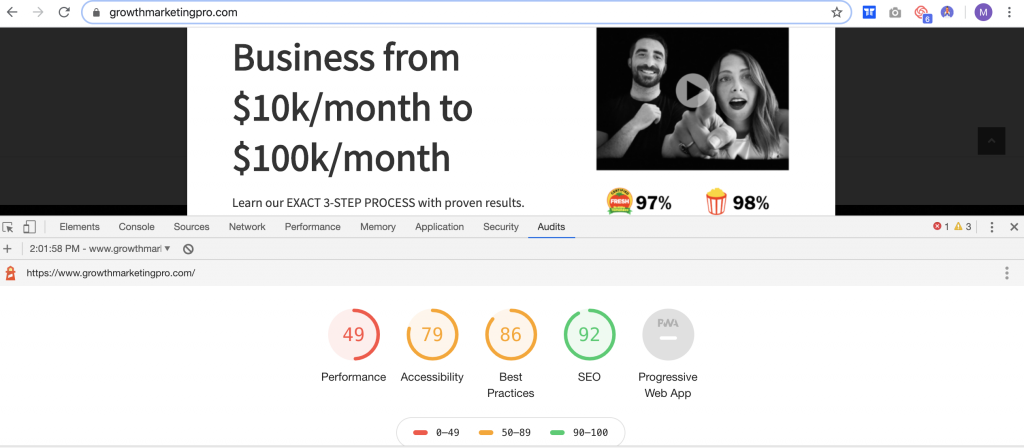Screen dimensions: 1024x448
Task: Toggle the device toolbar icon
Action: 29,227
